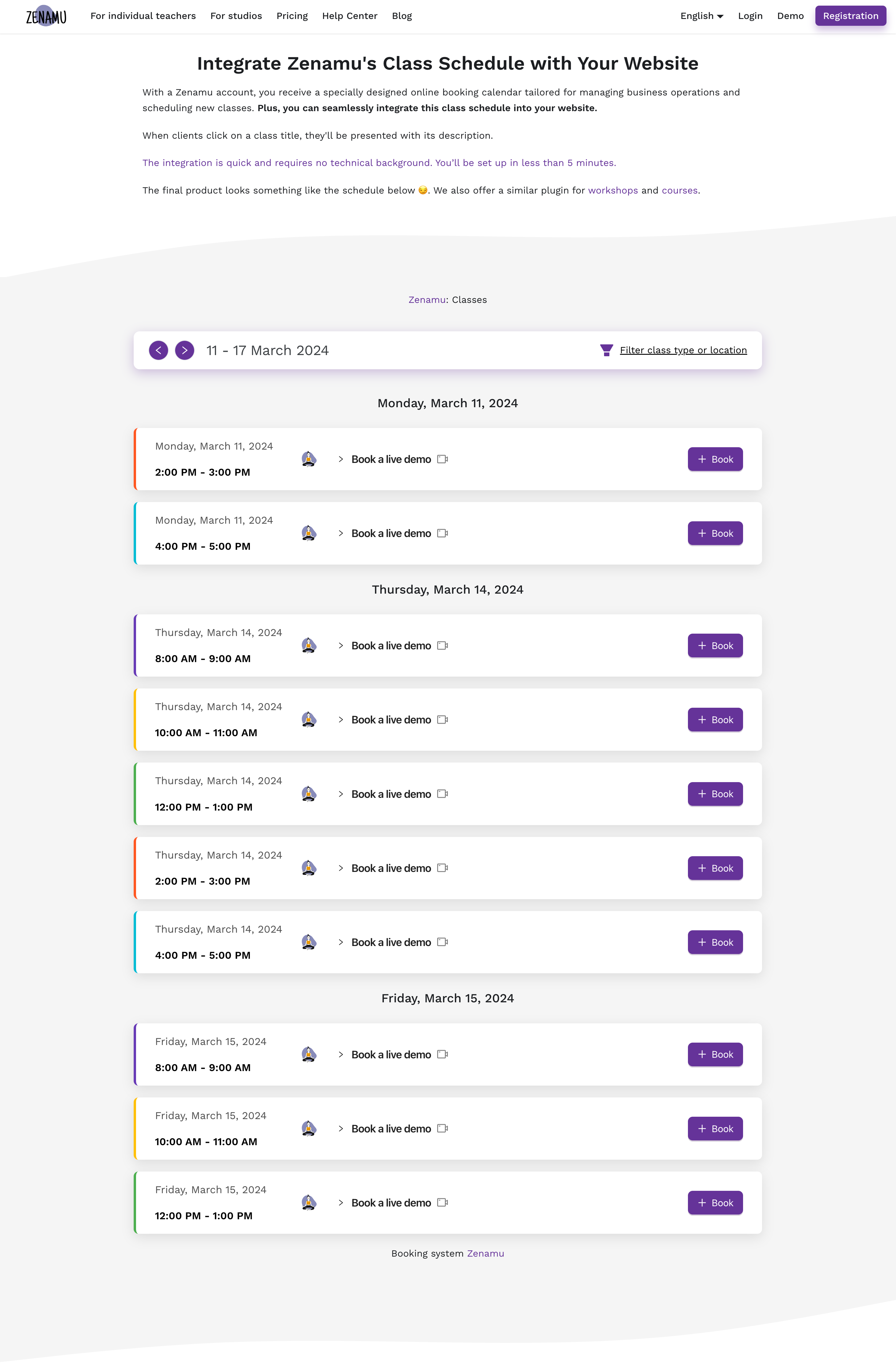Image resolution: width=896 pixels, height=1371 pixels.
Task: Open the Pricing menu item
Action: pyautogui.click(x=292, y=16)
